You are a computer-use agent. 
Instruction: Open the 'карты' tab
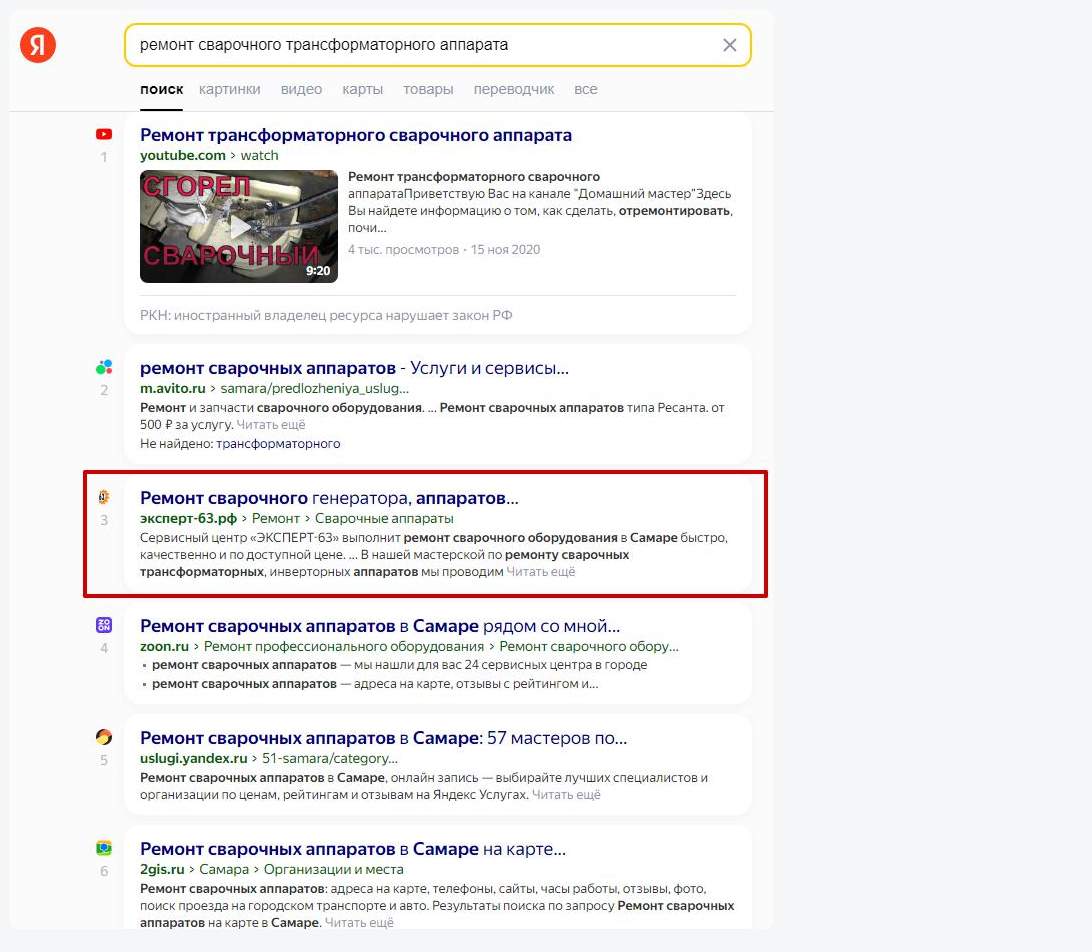363,89
